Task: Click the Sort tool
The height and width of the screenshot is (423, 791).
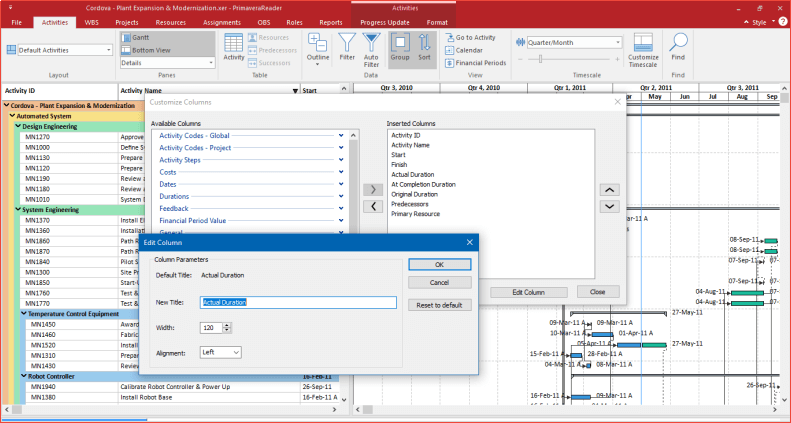Action: coord(424,47)
